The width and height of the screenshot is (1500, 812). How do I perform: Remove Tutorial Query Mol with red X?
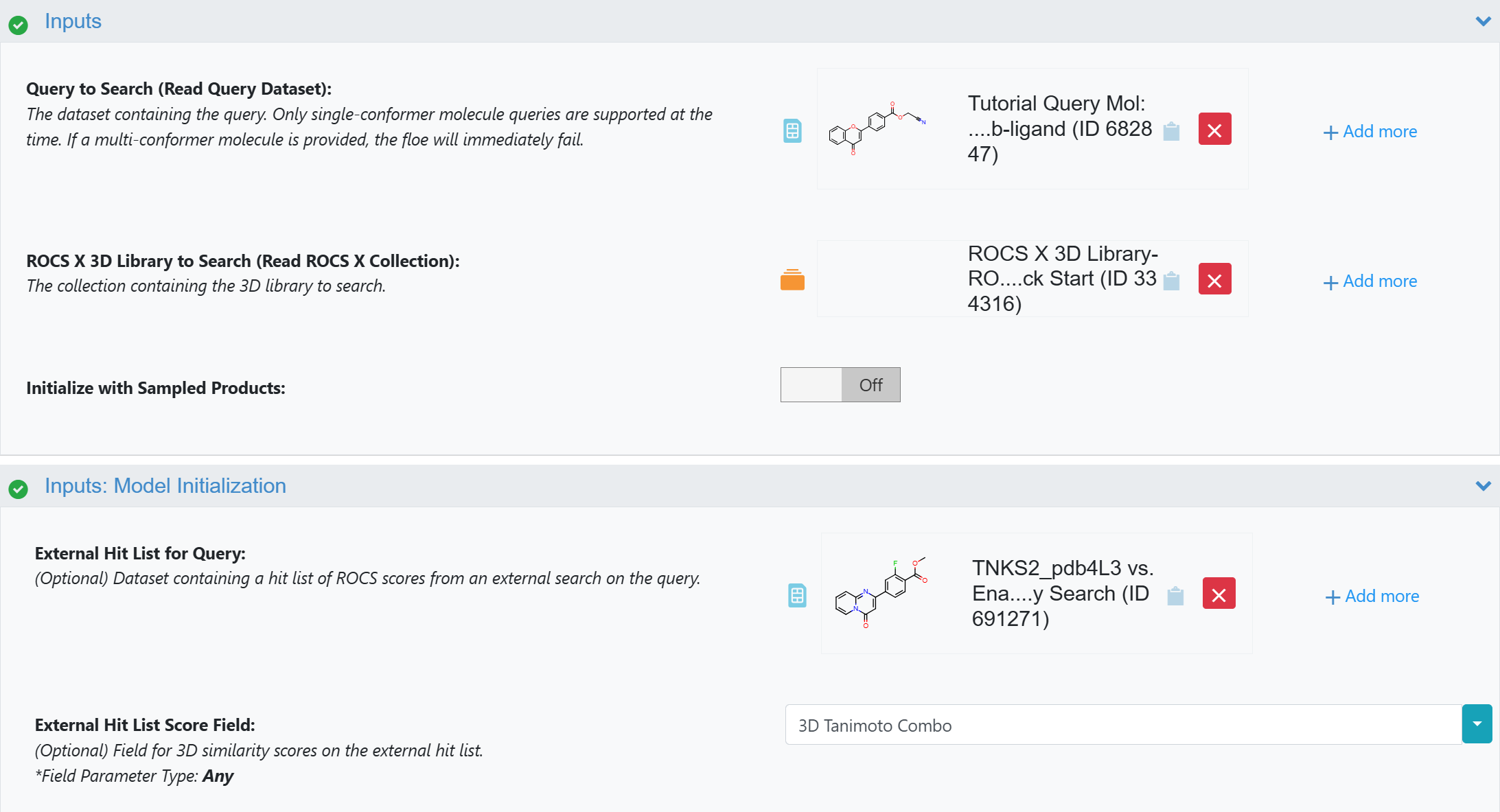pos(1214,129)
